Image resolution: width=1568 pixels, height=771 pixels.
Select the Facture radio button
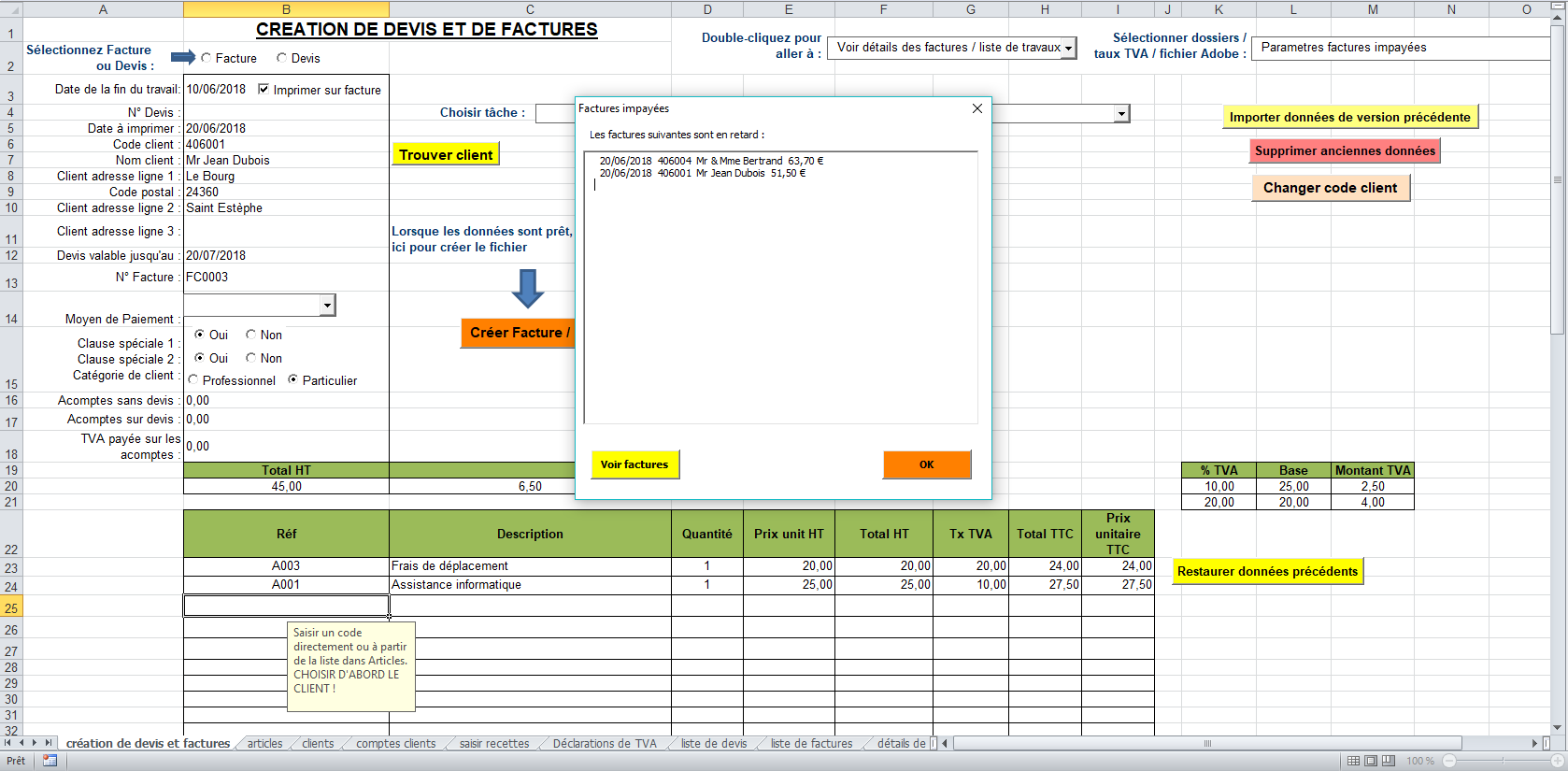207,58
